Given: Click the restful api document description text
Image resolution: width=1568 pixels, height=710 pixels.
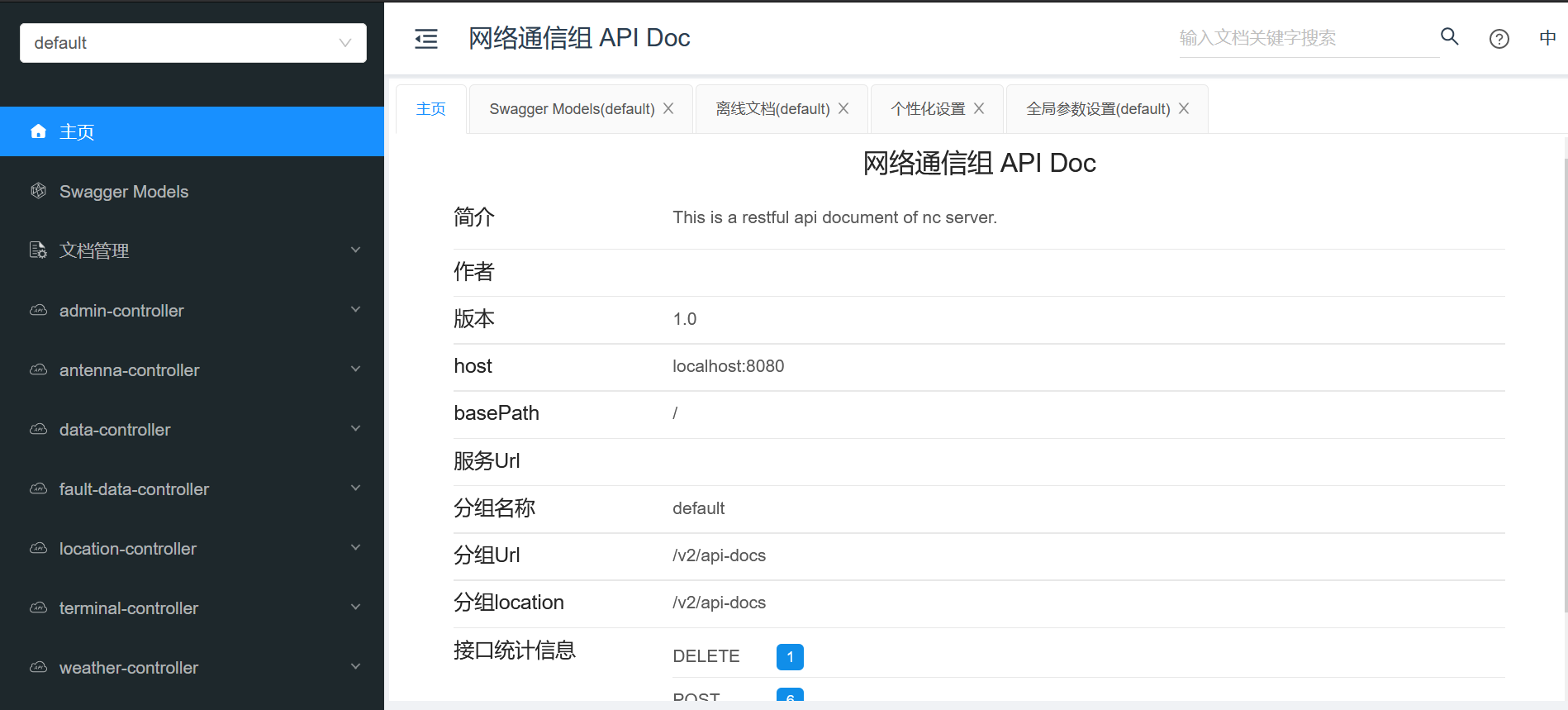Looking at the screenshot, I should [834, 217].
